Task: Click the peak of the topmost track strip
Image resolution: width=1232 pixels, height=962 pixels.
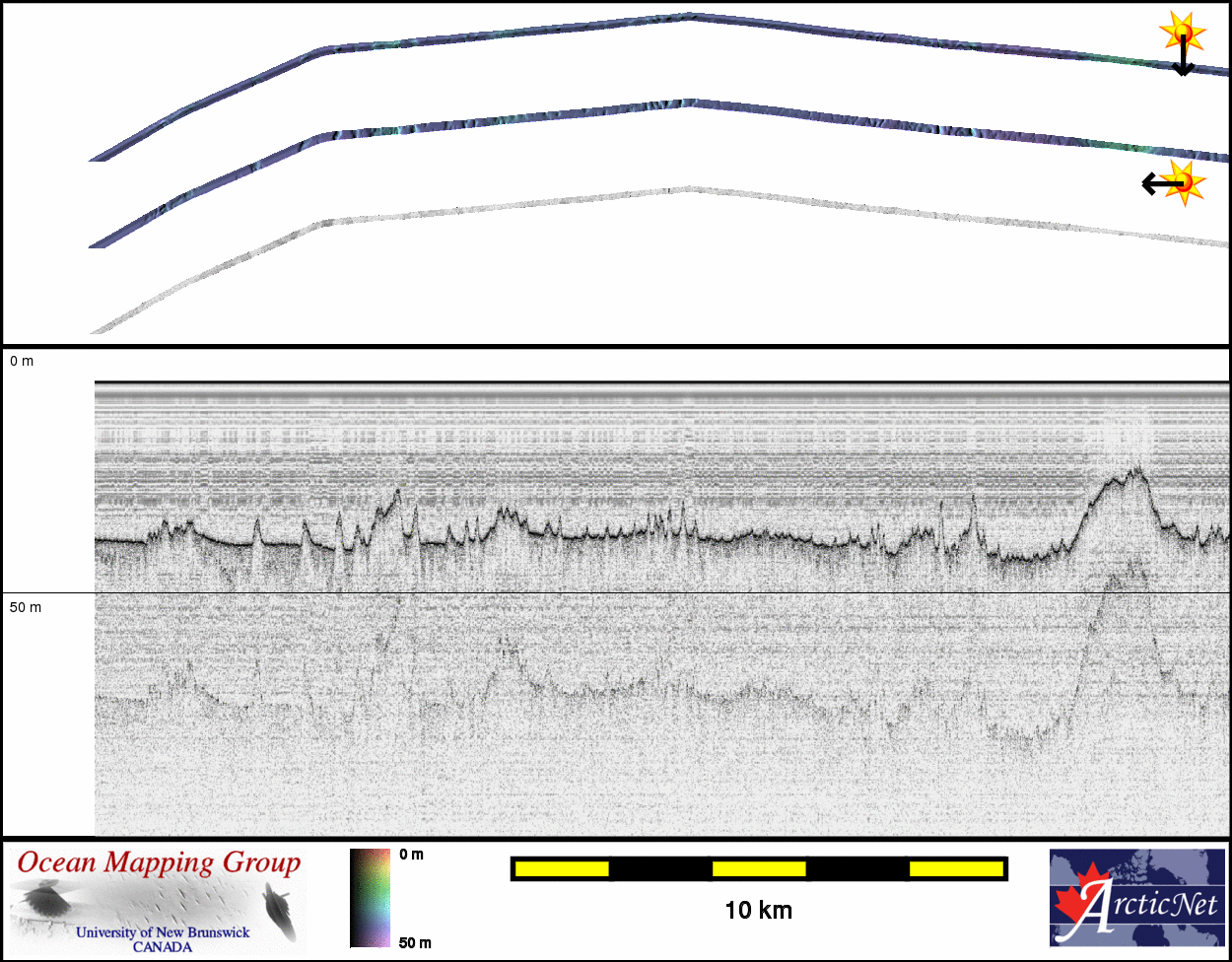Action: coord(690,17)
